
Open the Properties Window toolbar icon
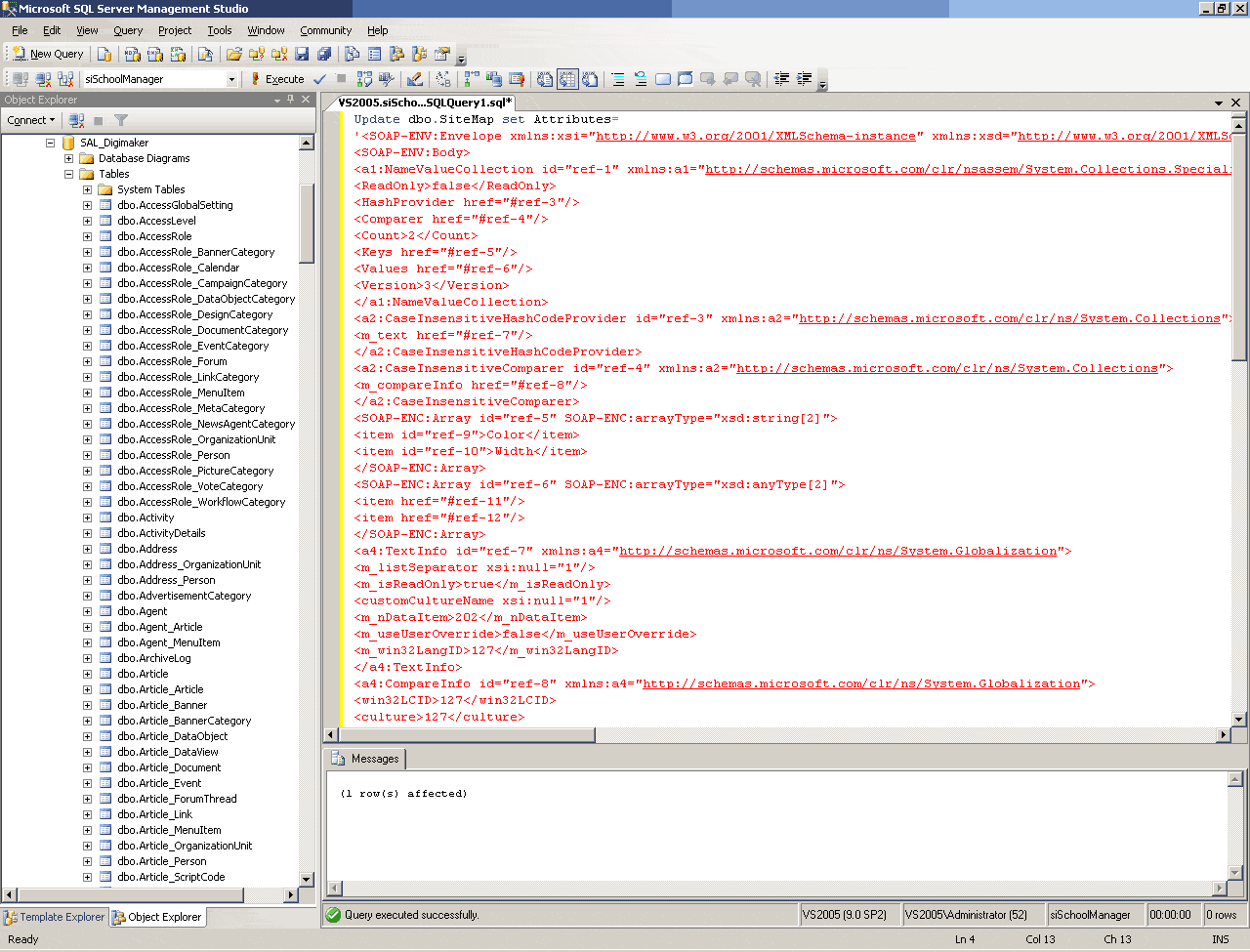pos(442,54)
